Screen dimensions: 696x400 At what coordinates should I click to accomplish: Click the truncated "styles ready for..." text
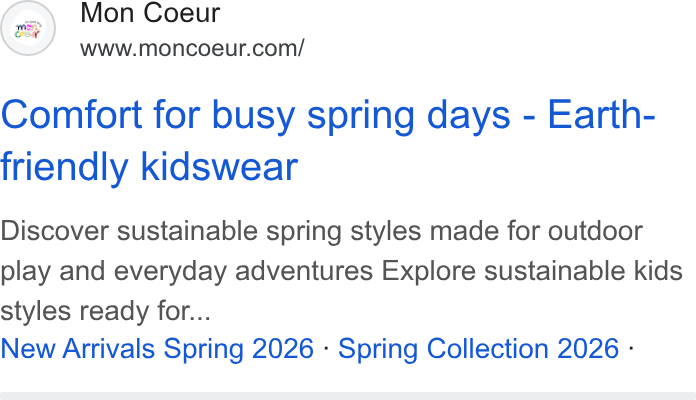click(106, 311)
